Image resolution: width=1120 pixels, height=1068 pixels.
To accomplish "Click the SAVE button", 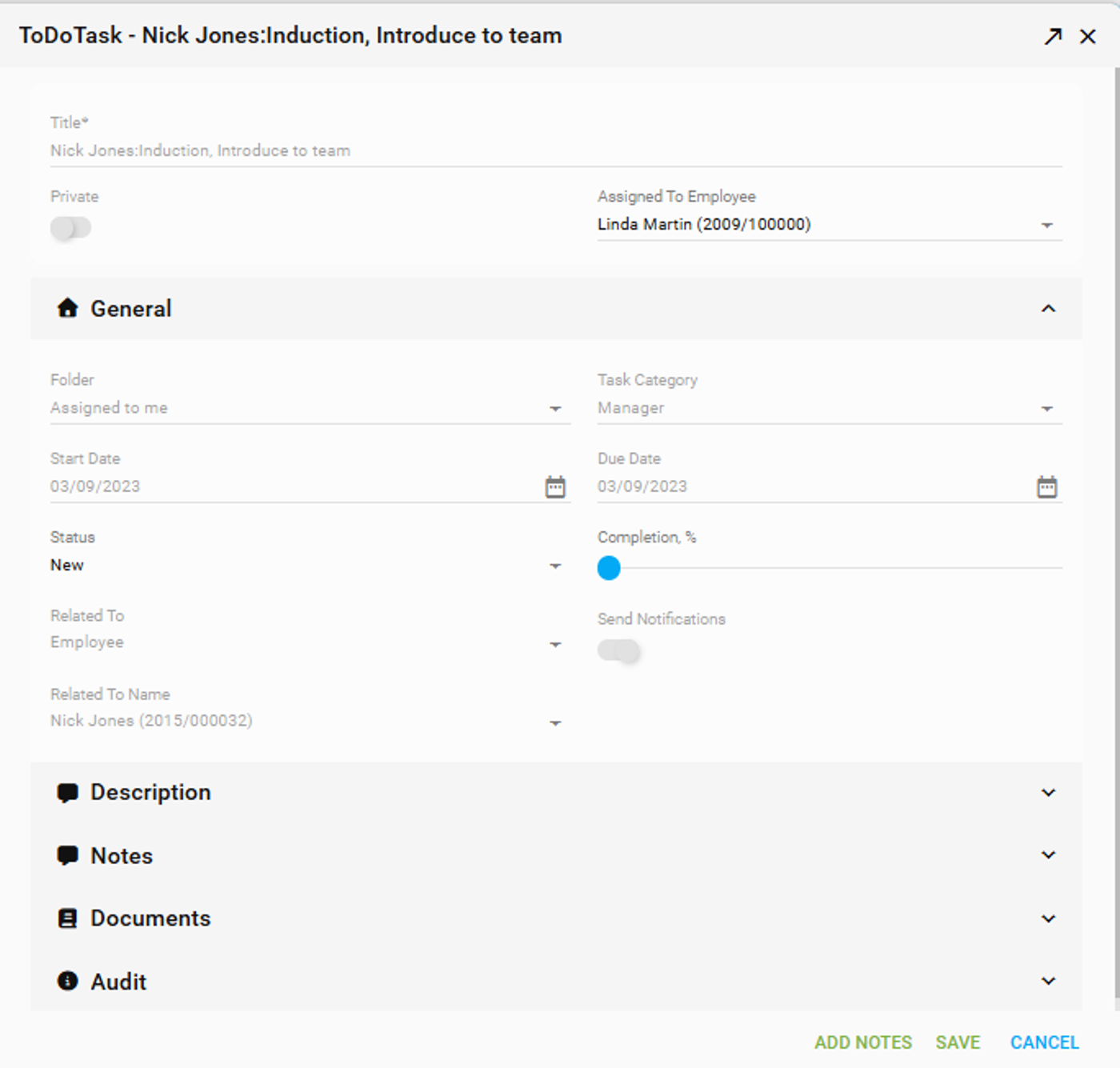I will click(958, 1042).
